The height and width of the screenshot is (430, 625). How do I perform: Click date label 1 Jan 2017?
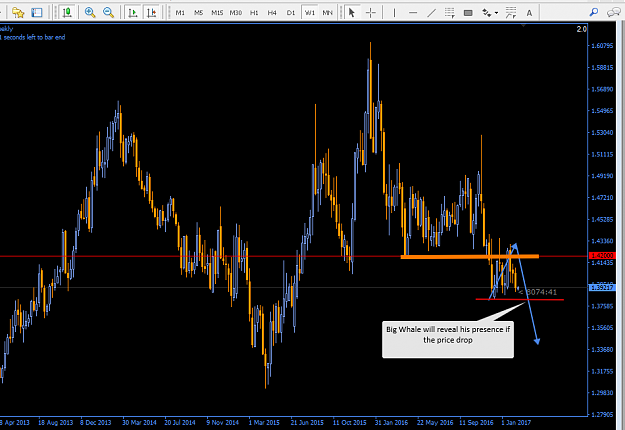click(x=516, y=422)
